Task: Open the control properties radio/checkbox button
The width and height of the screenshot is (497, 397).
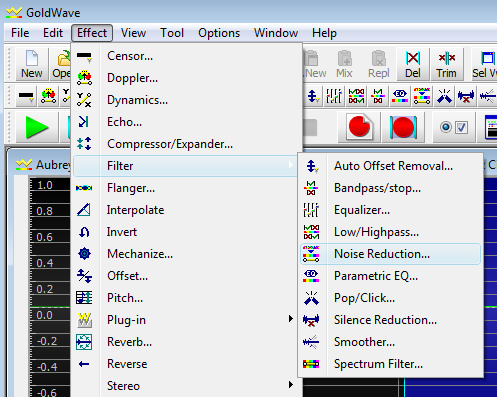Action: pyautogui.click(x=454, y=127)
